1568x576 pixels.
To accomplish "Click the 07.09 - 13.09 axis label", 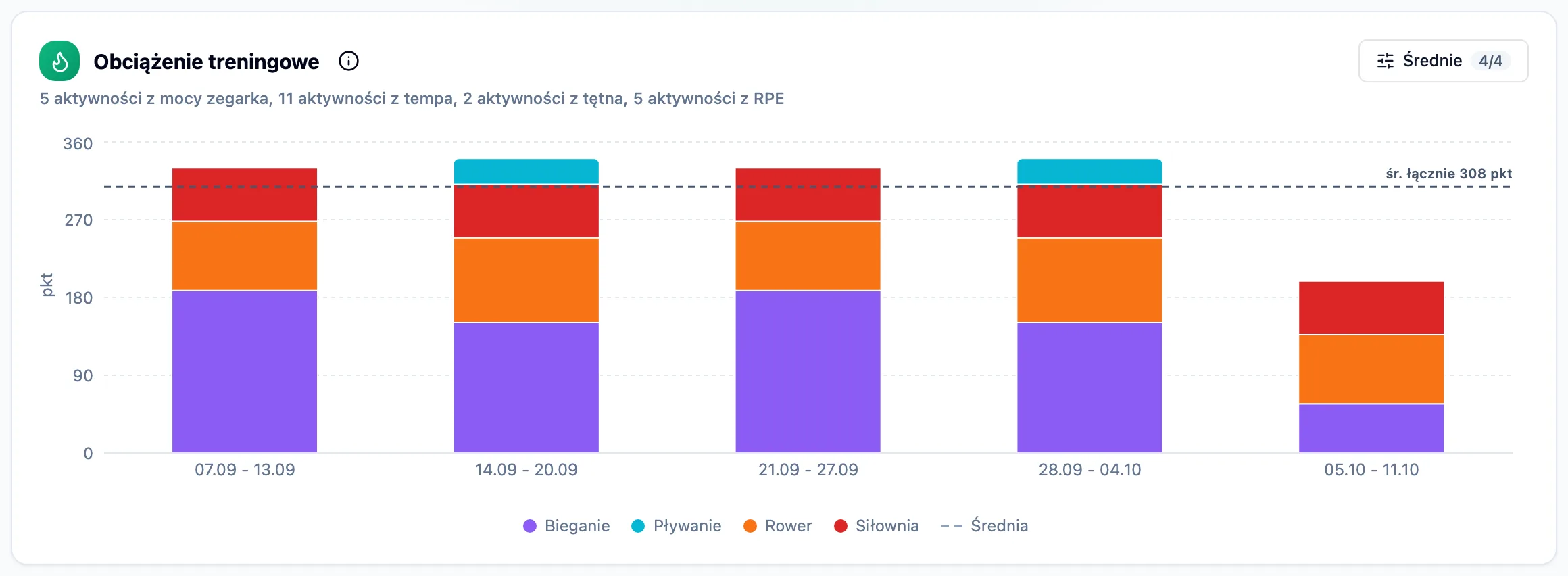I will coord(245,470).
